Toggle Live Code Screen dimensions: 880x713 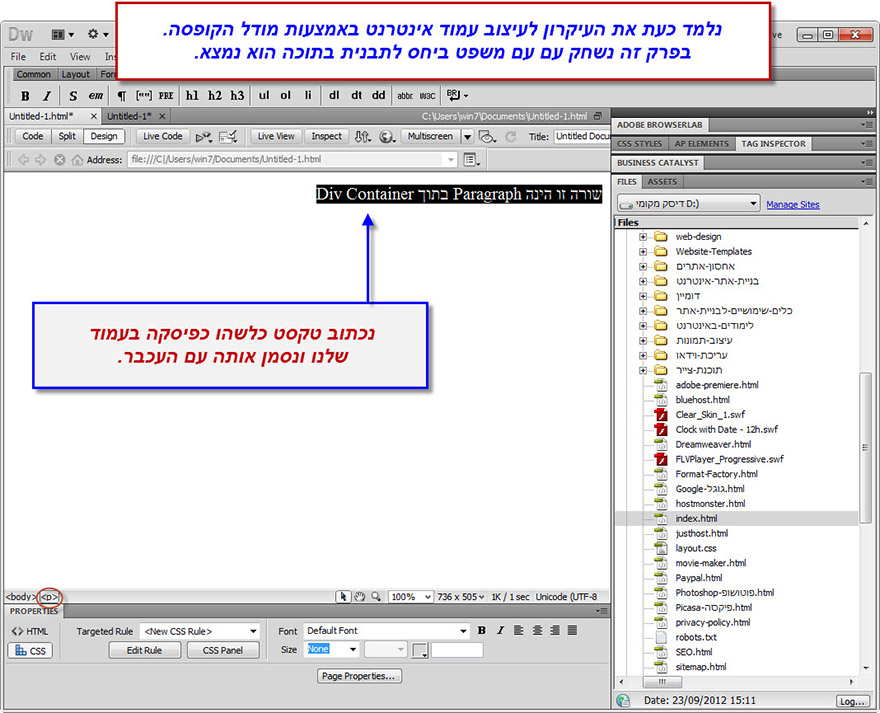(163, 136)
